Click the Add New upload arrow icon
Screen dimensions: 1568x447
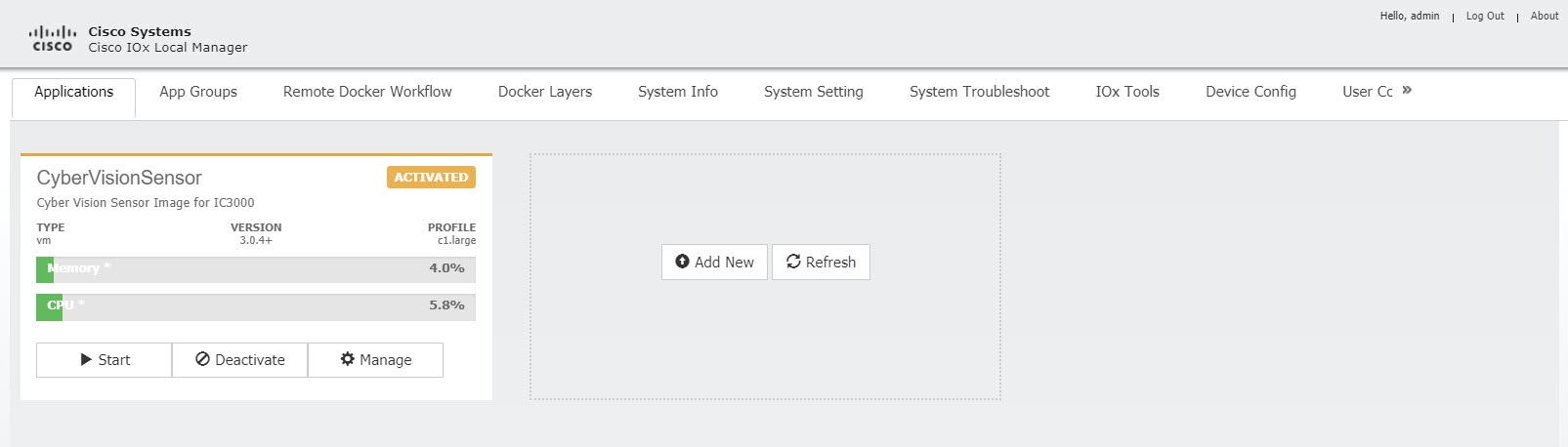(682, 262)
